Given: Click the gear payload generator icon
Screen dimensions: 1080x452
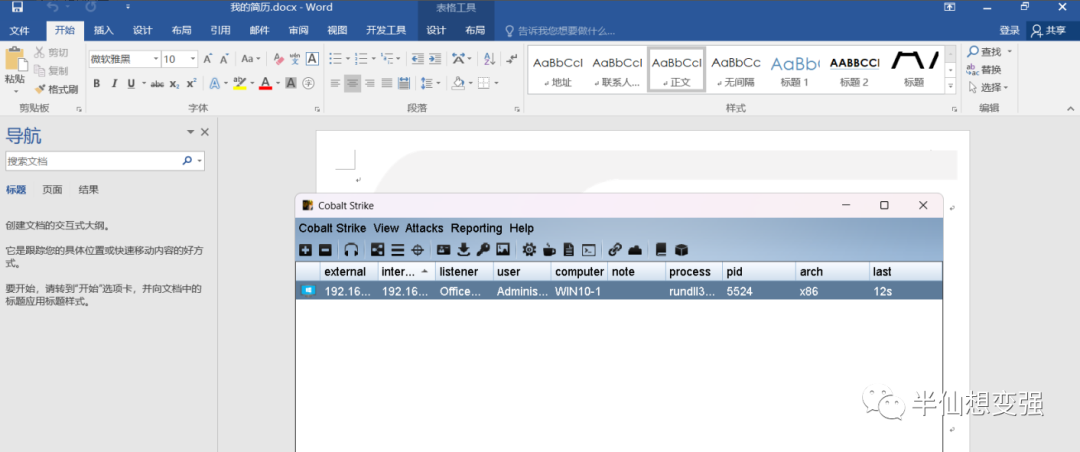Looking at the screenshot, I should pyautogui.click(x=529, y=249).
